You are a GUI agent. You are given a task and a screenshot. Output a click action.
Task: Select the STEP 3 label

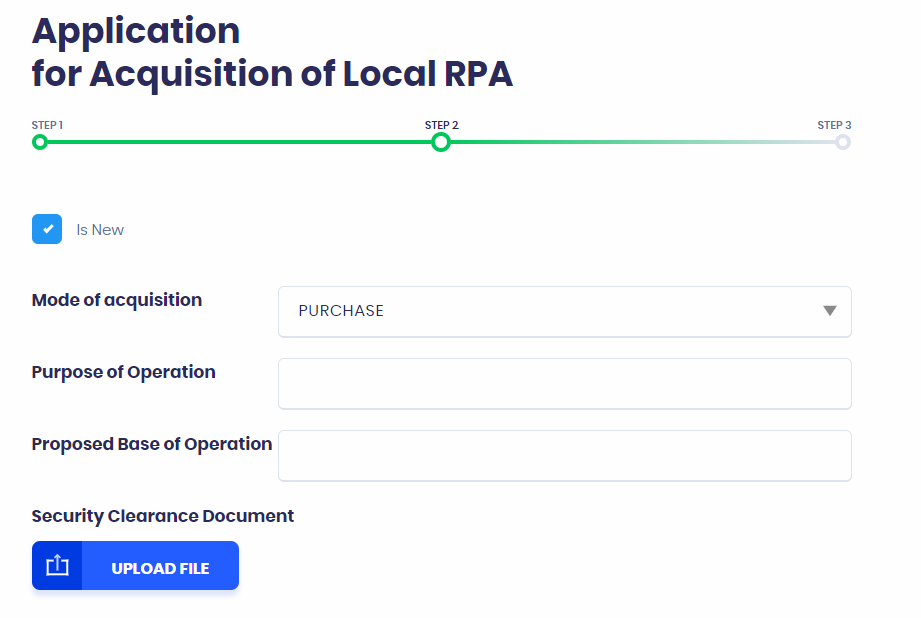tap(834, 125)
